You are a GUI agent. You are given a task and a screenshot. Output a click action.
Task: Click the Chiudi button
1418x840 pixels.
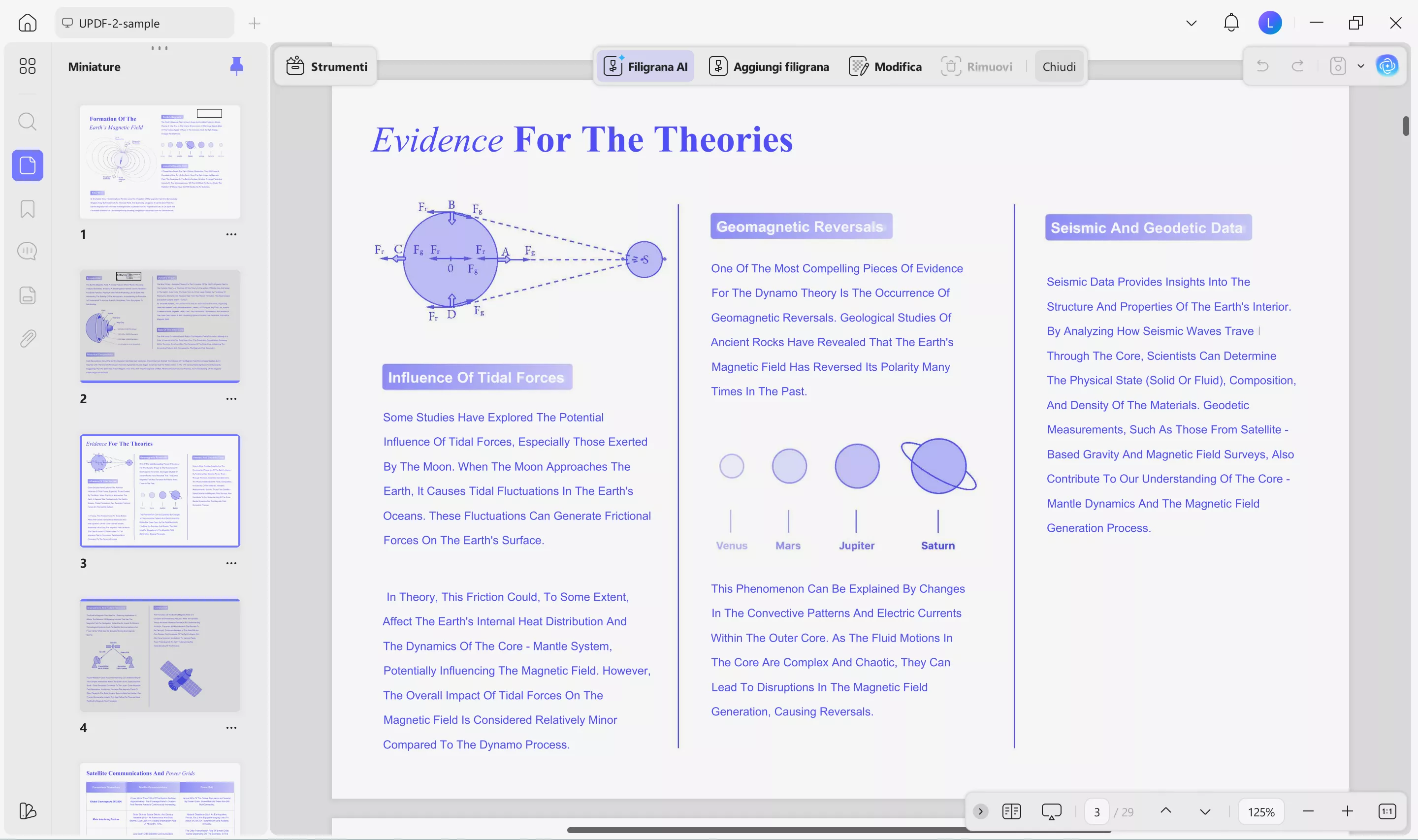1059,67
